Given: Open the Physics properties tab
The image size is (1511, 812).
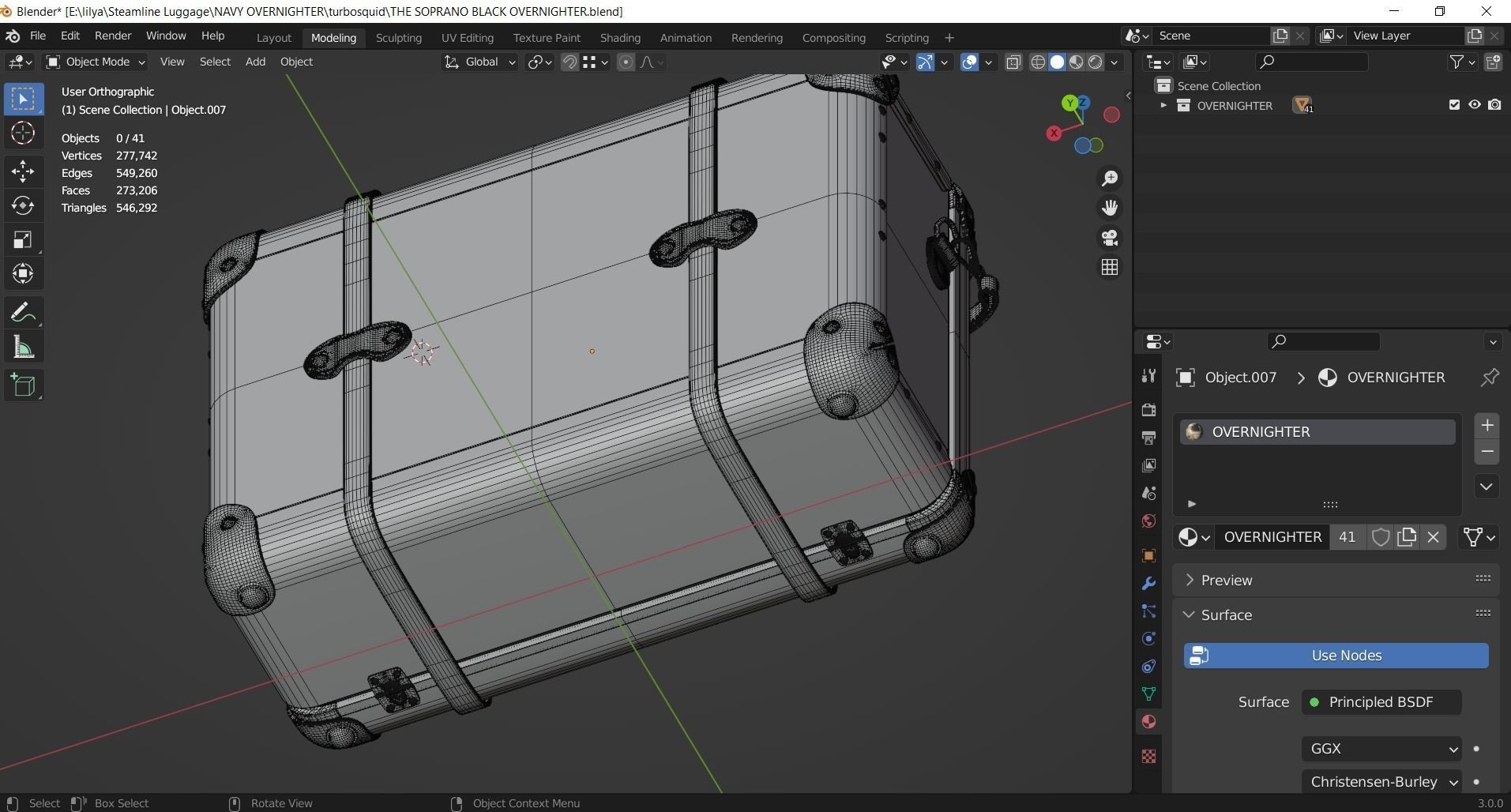Looking at the screenshot, I should [1148, 639].
